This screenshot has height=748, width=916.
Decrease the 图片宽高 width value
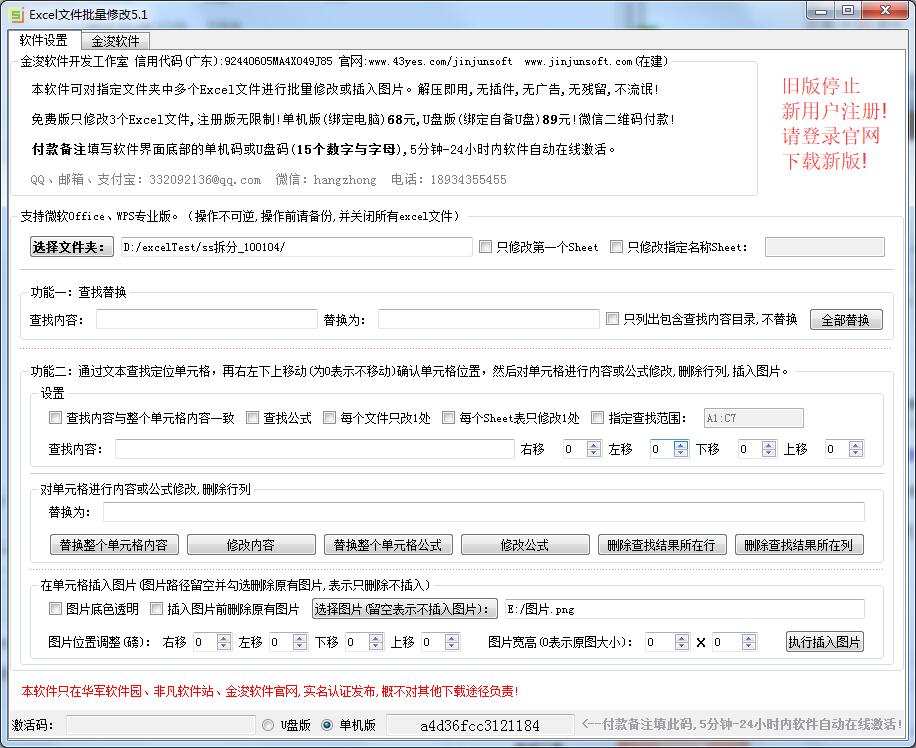pos(681,646)
